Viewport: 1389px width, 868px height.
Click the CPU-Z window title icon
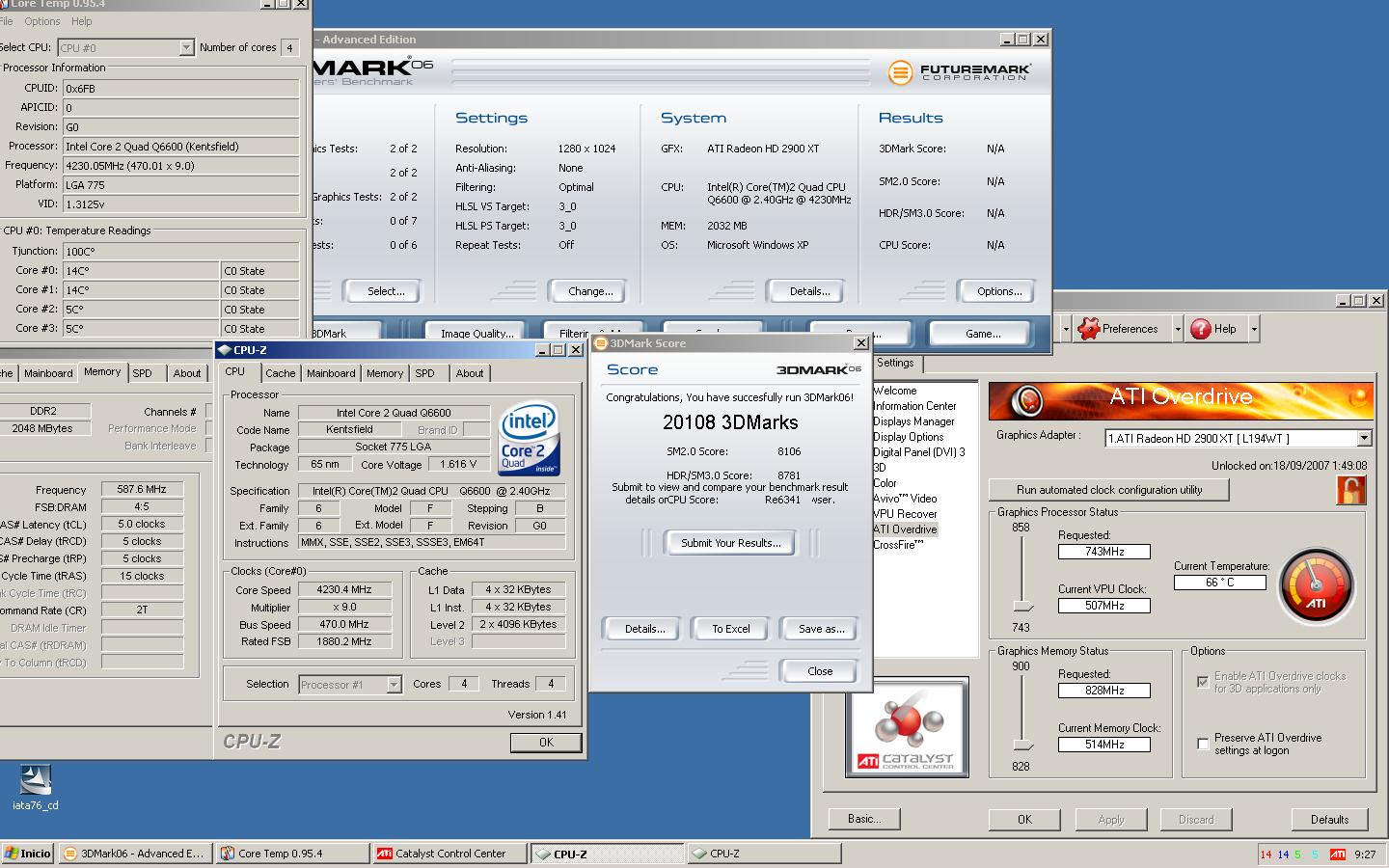click(225, 350)
